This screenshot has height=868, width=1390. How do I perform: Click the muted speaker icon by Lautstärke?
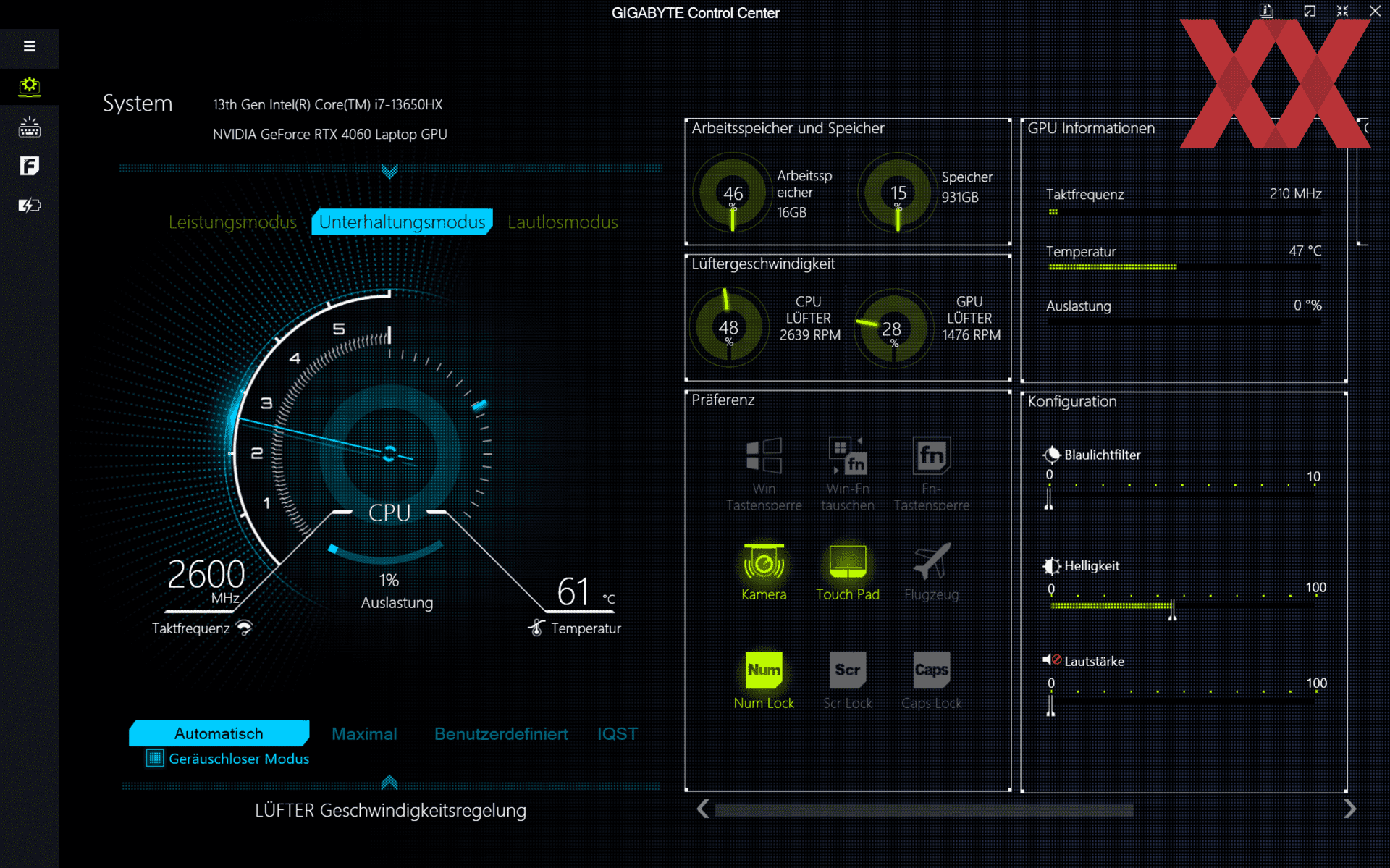(x=1052, y=660)
